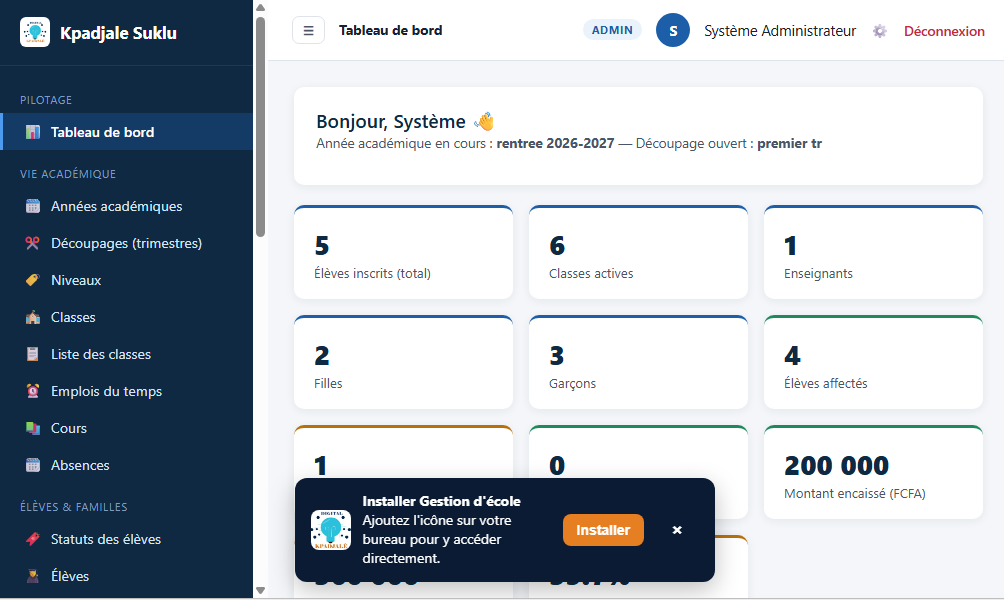
Task: Click the user avatar circle S
Action: point(673,30)
